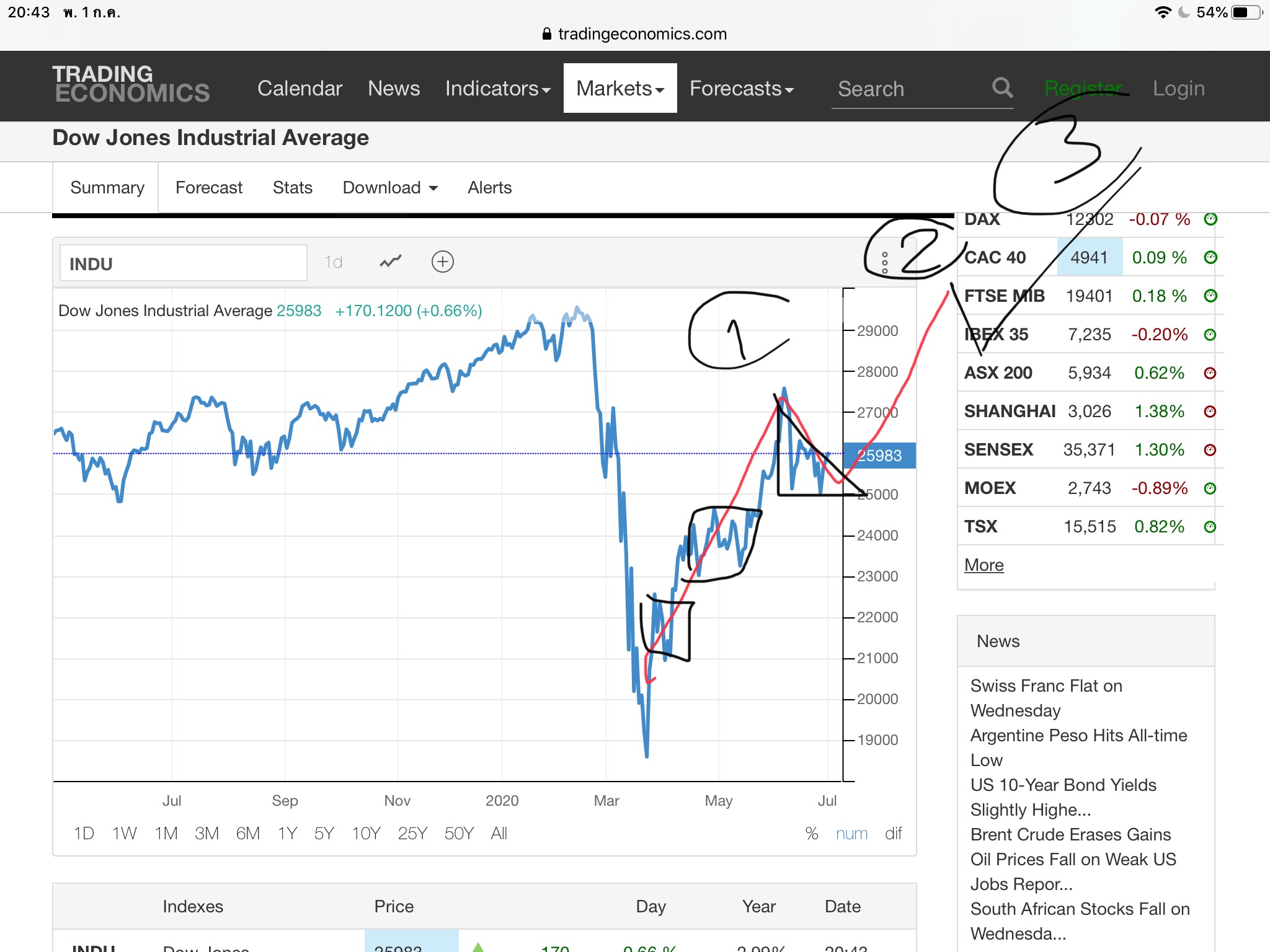Click the SENSEX index name

(998, 449)
